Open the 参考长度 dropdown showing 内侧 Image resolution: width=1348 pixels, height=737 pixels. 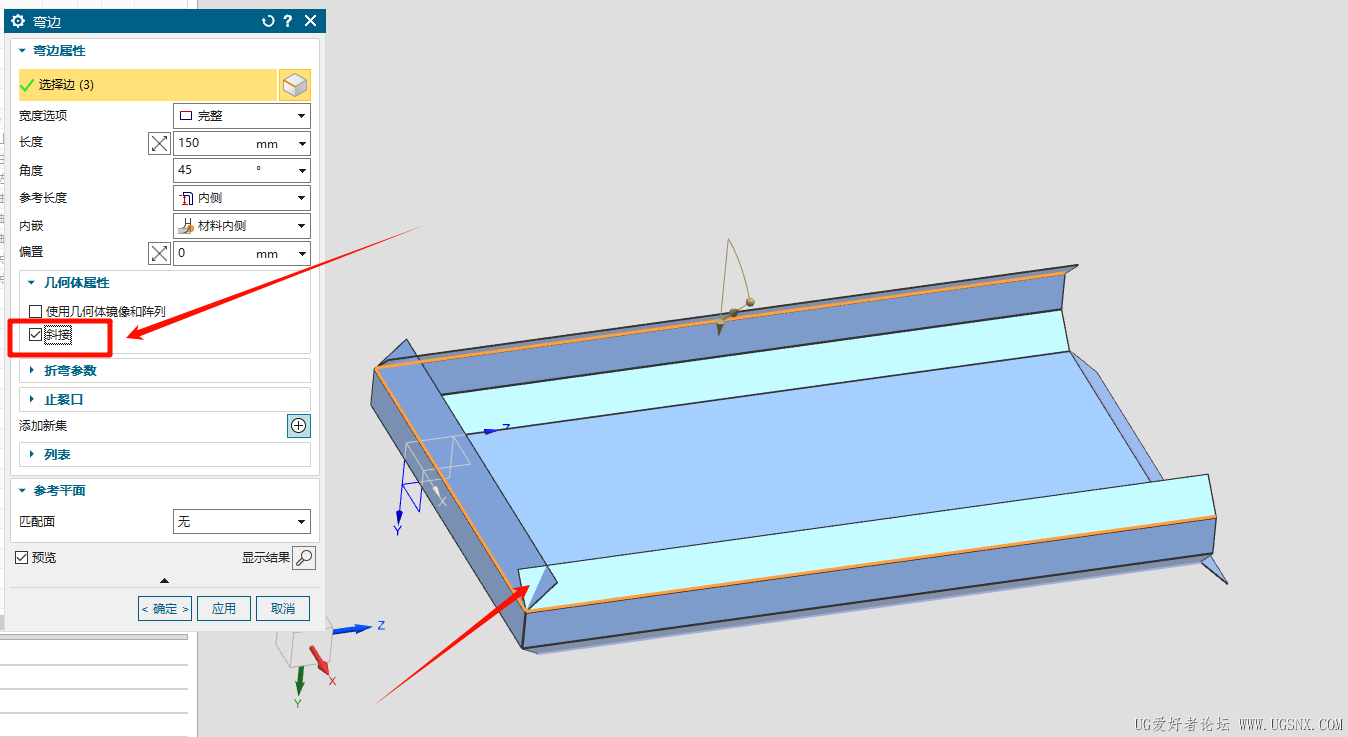click(x=242, y=198)
